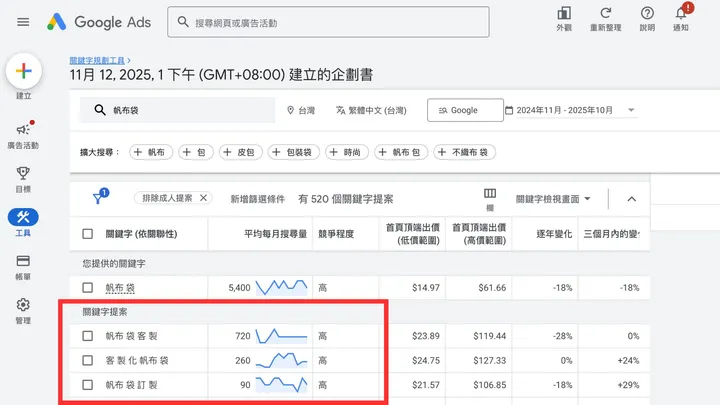
Task: Sort by 平均每月搜尋量 column
Action: click(275, 234)
